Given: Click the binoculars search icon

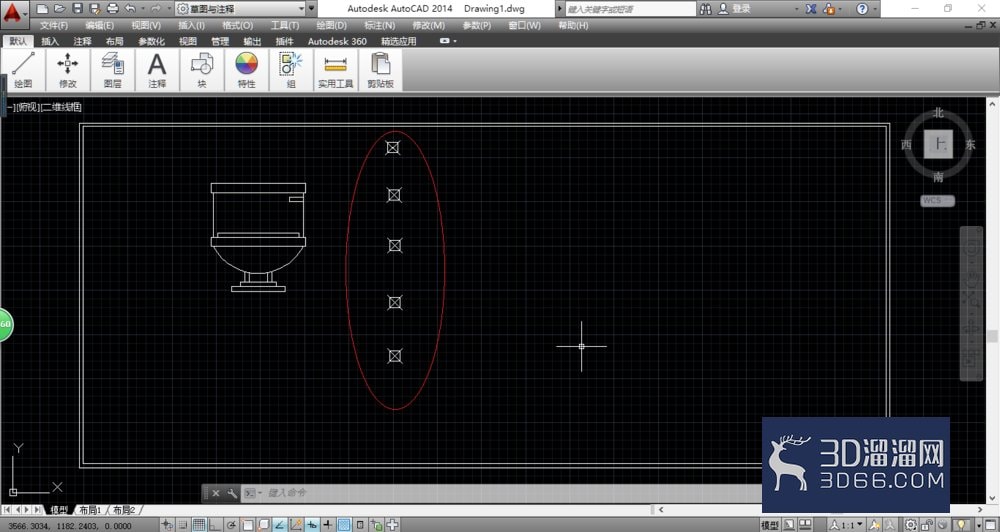Looking at the screenshot, I should (x=705, y=9).
